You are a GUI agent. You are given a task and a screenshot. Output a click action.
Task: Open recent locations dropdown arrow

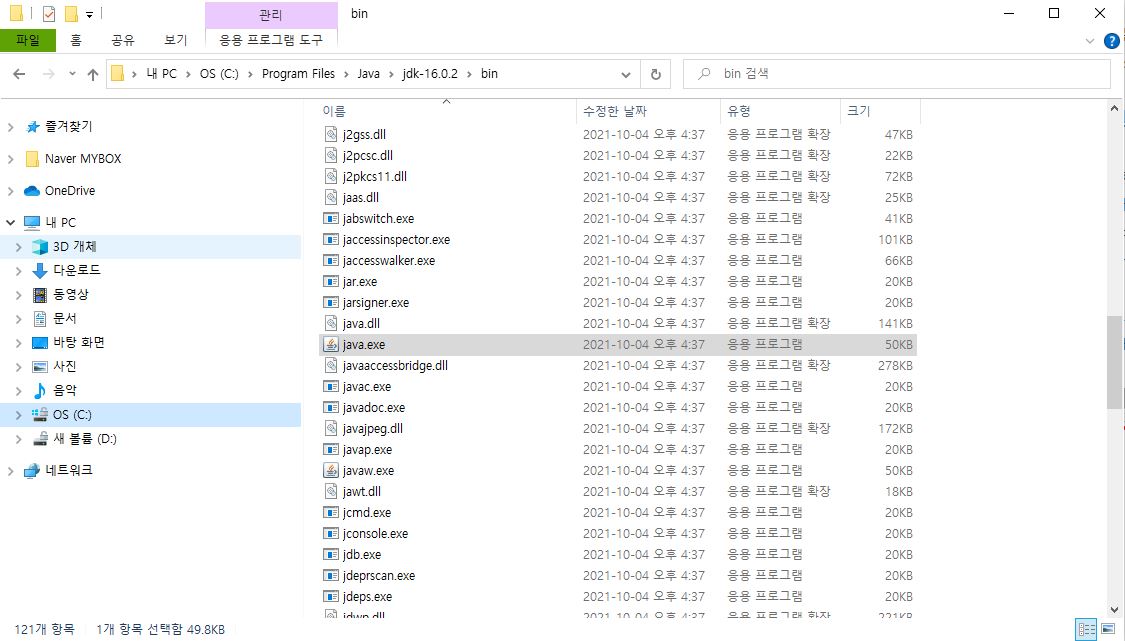tap(72, 74)
